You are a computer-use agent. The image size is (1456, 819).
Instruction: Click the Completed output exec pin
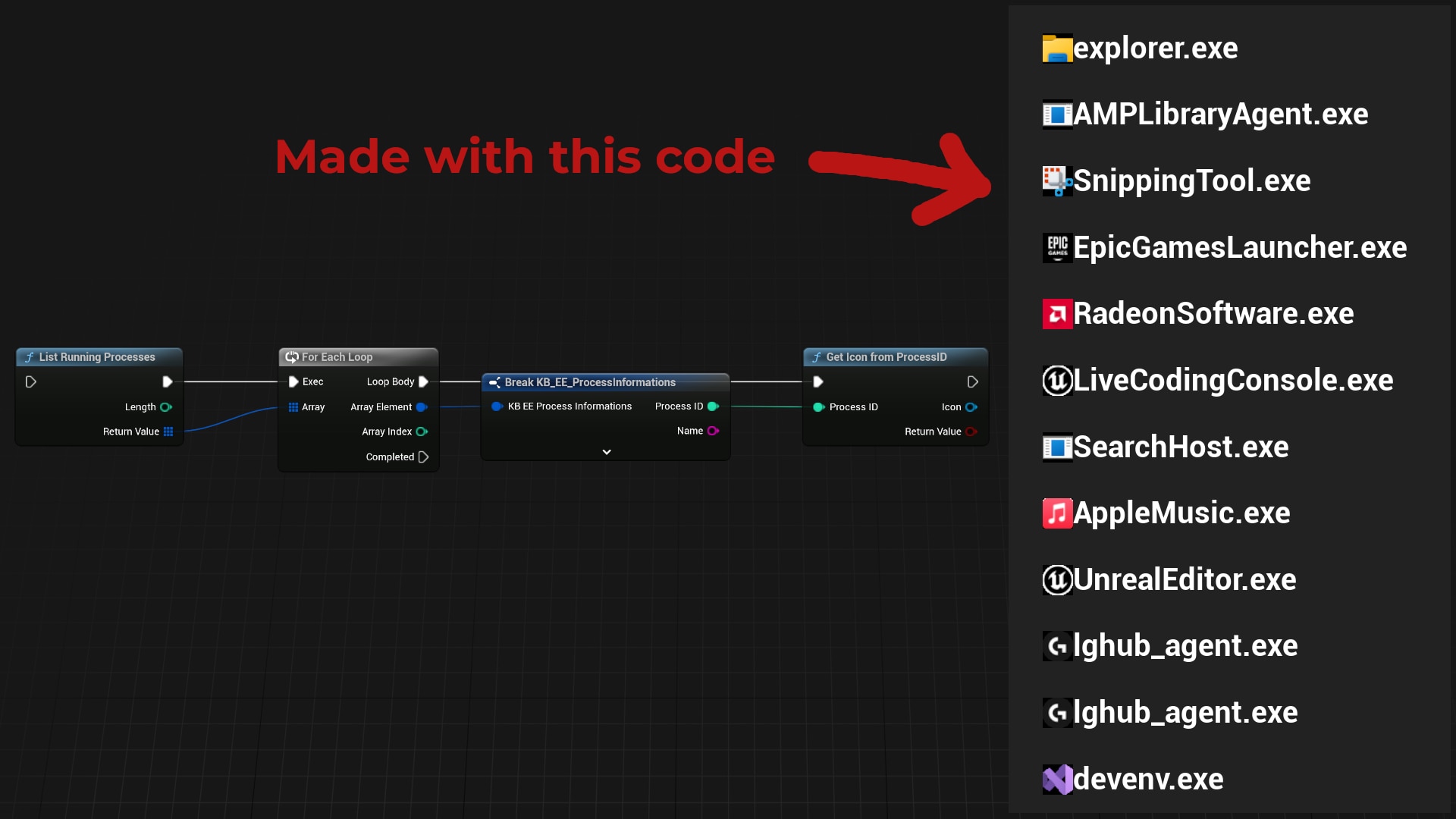(423, 457)
